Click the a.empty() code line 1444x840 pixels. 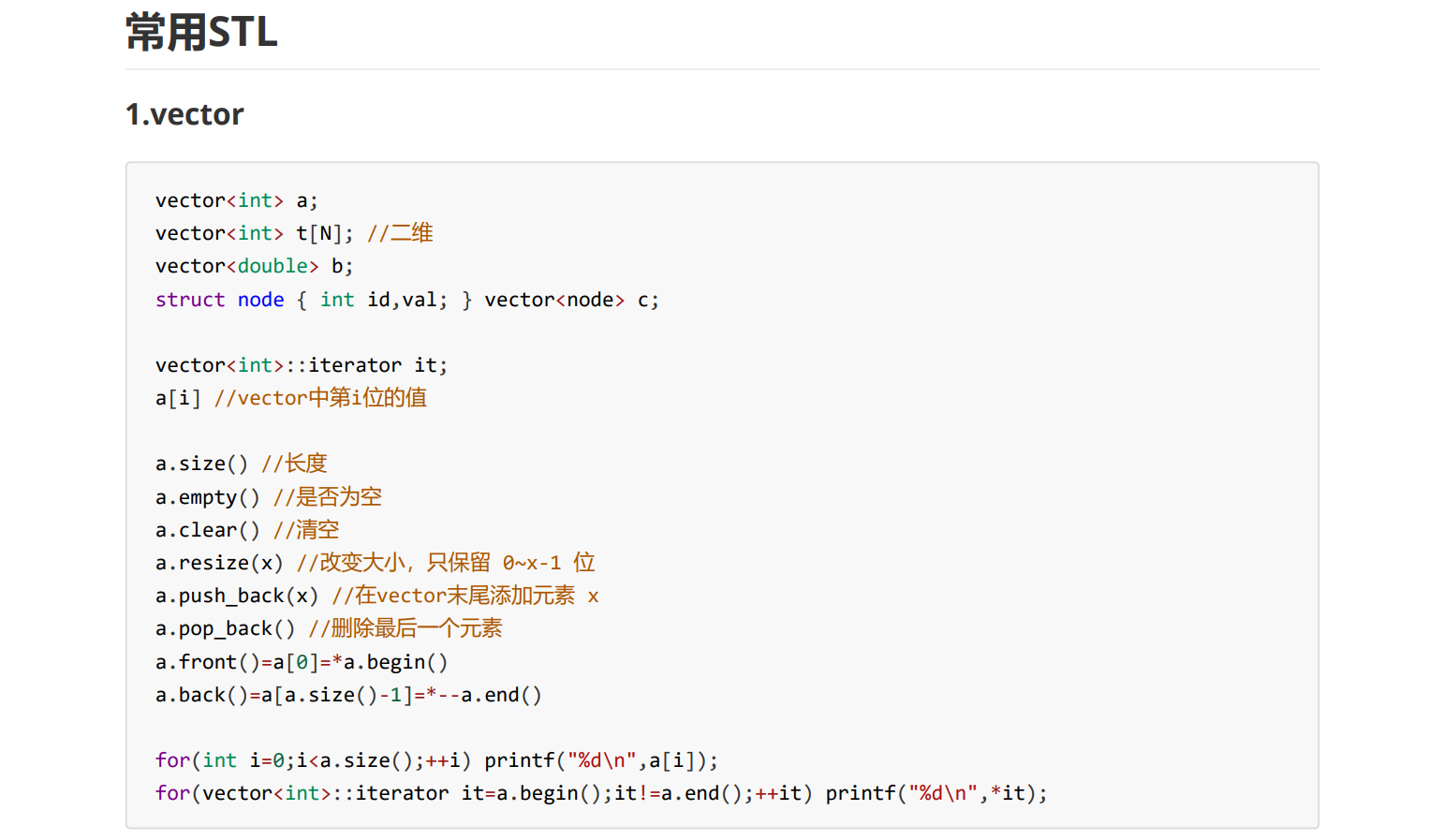point(208,497)
